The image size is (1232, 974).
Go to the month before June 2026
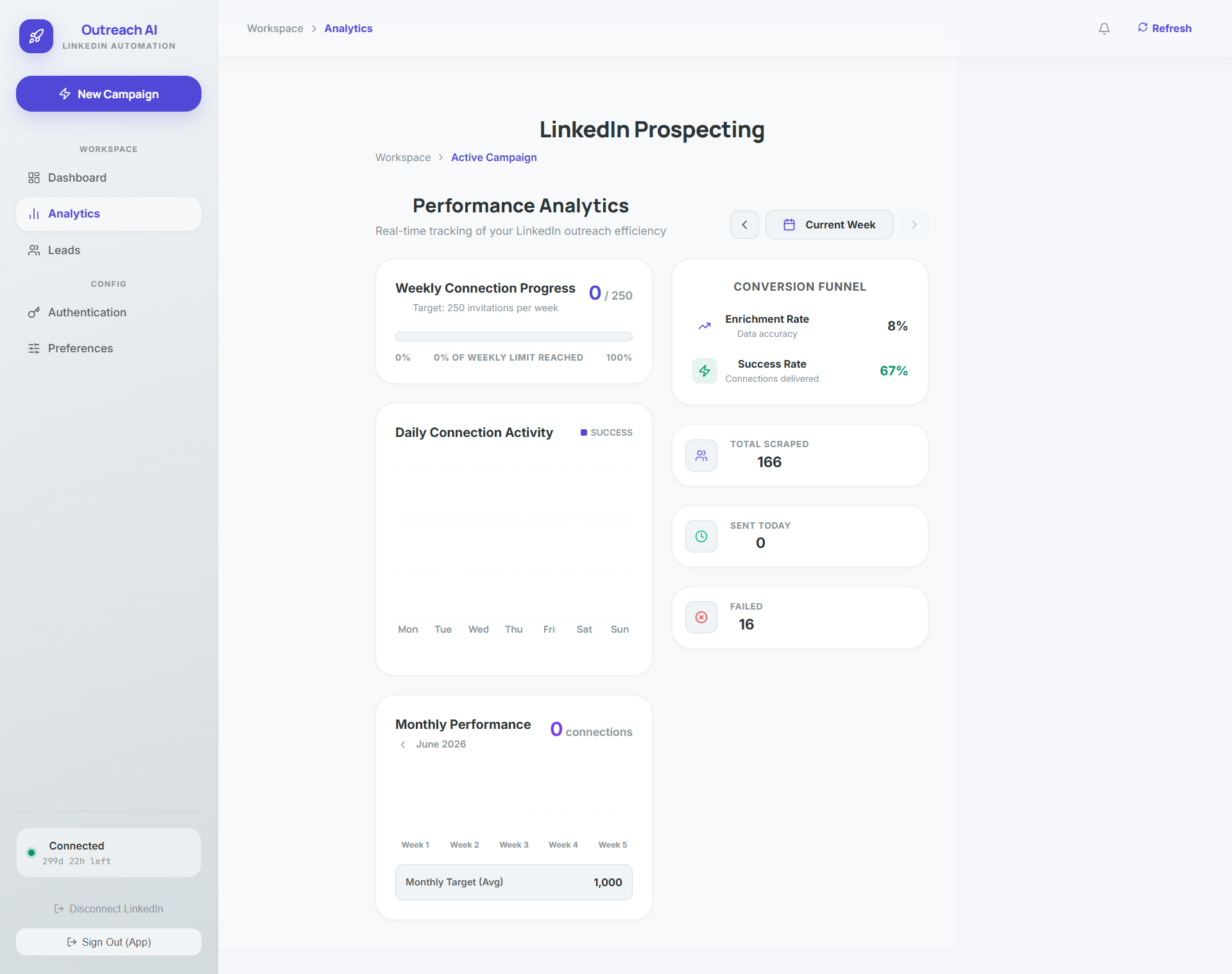click(403, 744)
